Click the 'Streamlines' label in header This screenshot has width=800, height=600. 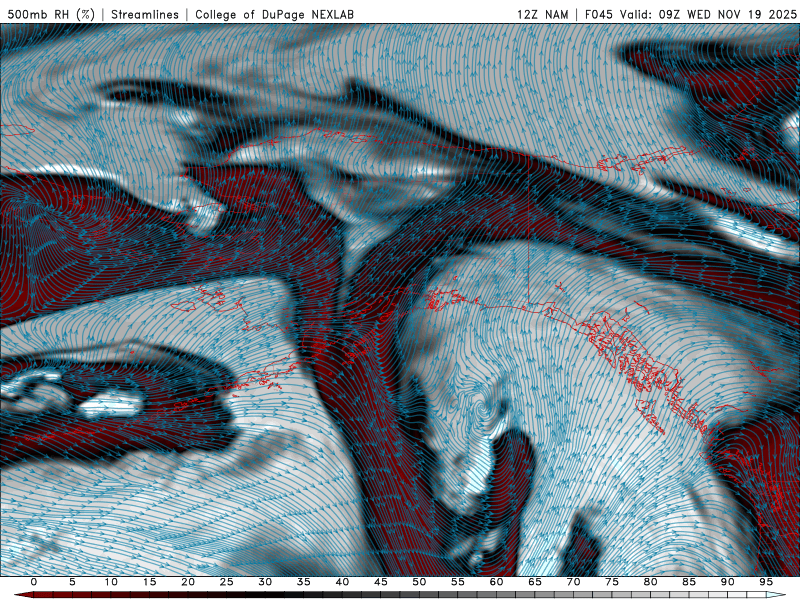[x=145, y=14]
